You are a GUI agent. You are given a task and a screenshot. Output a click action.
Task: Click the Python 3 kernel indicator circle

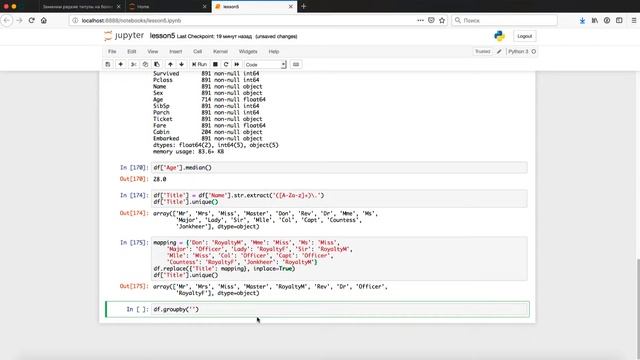point(533,51)
